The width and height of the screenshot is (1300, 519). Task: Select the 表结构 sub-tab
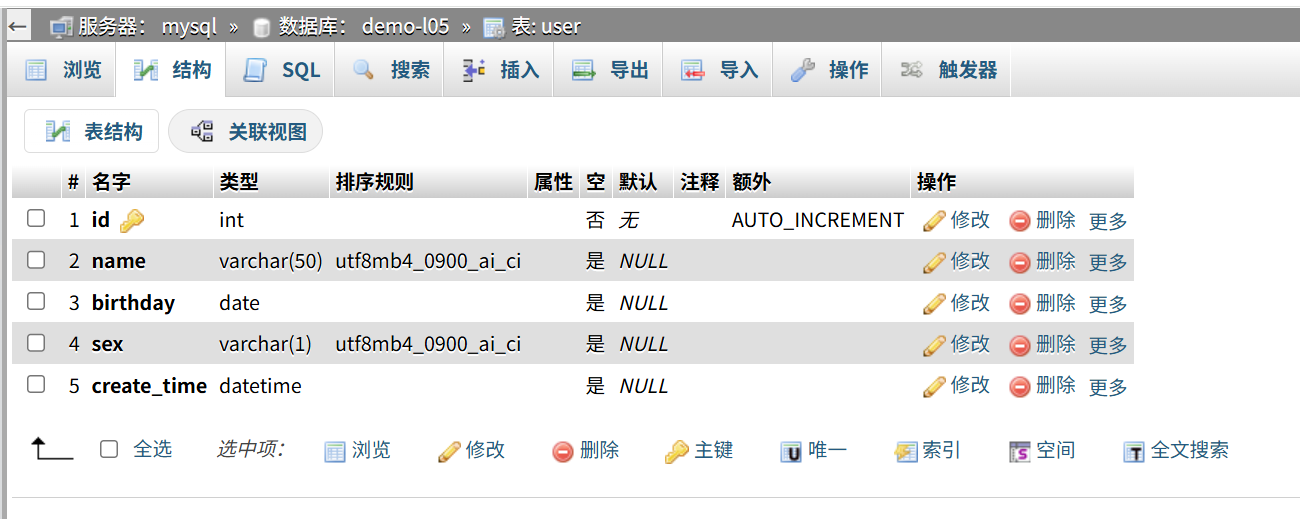pyautogui.click(x=92, y=131)
